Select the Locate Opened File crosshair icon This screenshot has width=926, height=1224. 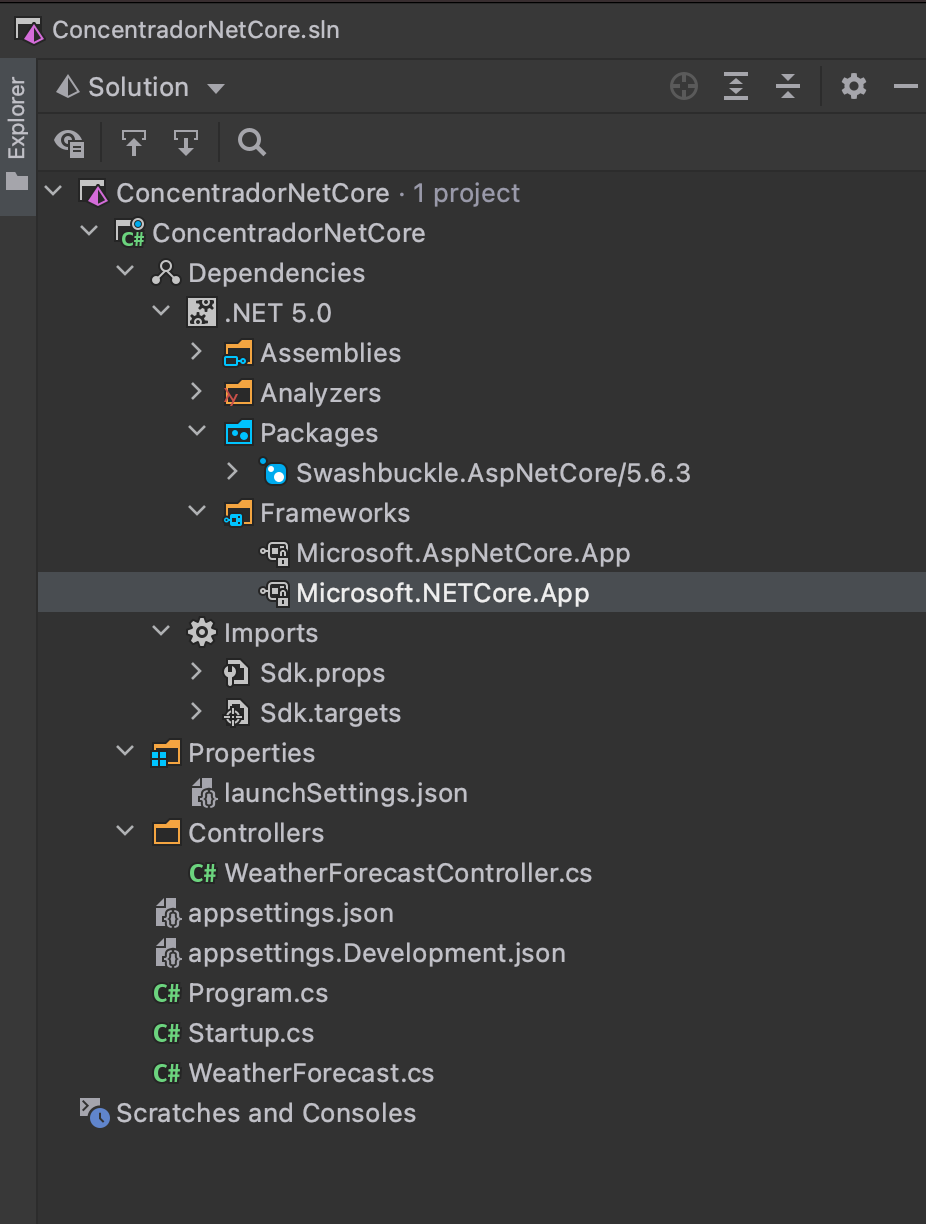[x=684, y=86]
